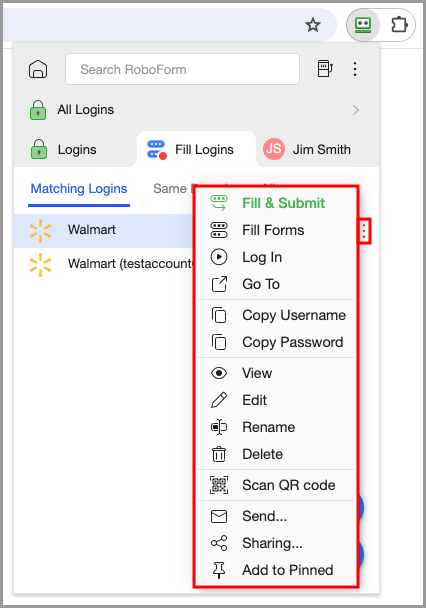
Task: Click the Fill Forms icon
Action: [219, 230]
